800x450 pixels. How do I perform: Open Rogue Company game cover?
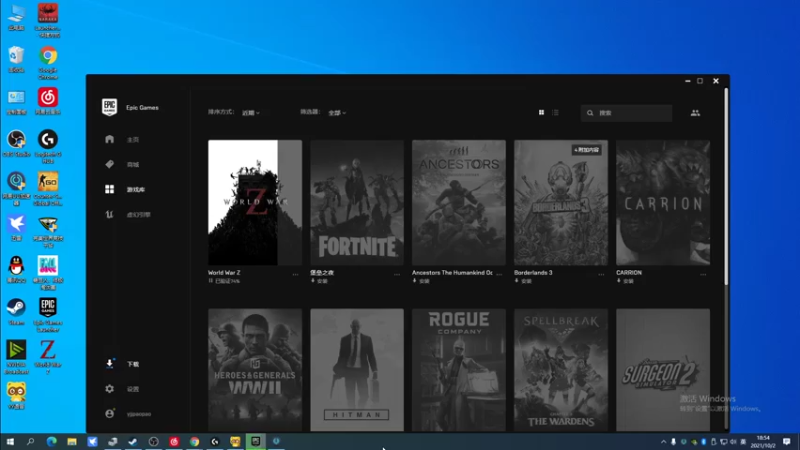click(x=459, y=370)
